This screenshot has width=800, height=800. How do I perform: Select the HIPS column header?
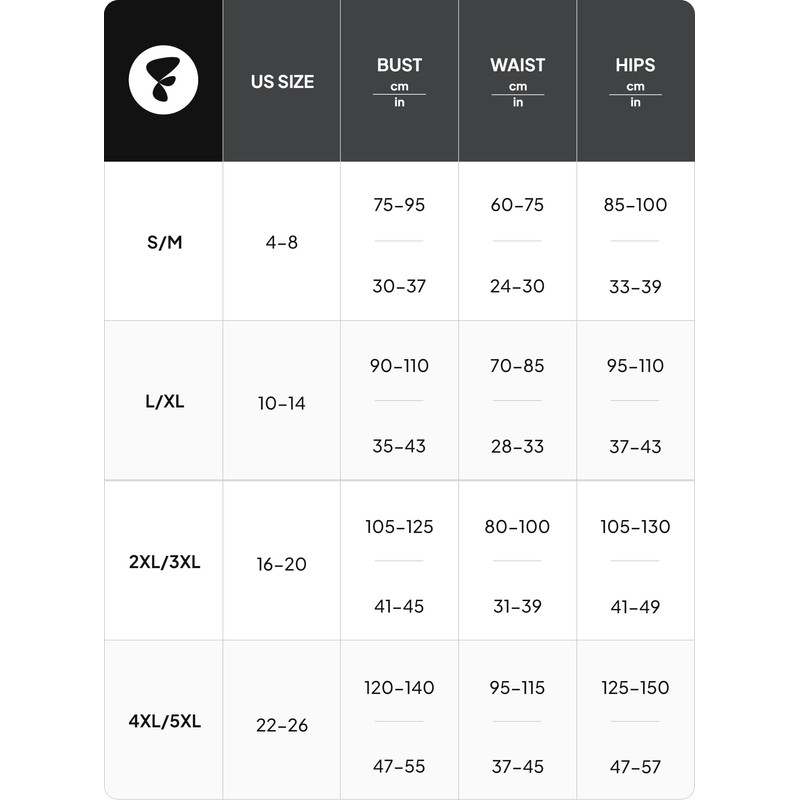point(635,66)
